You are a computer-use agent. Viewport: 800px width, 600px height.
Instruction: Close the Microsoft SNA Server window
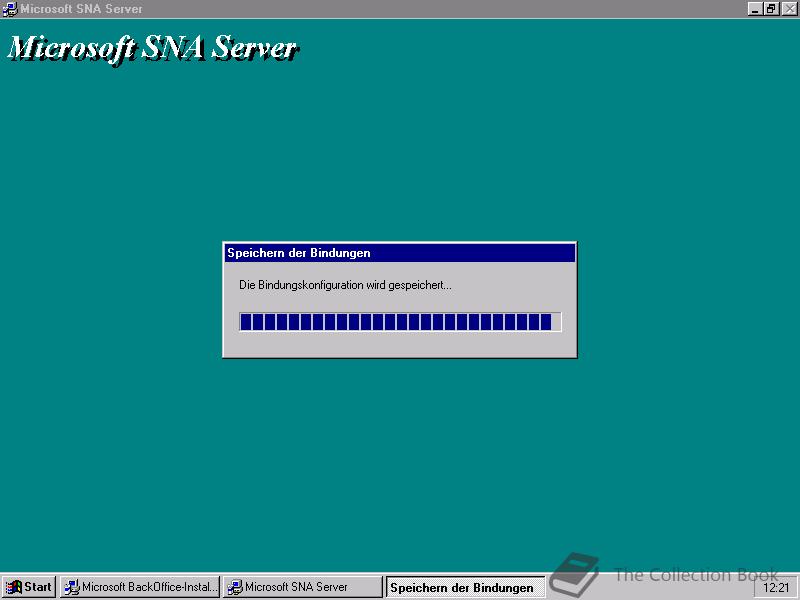coord(789,9)
